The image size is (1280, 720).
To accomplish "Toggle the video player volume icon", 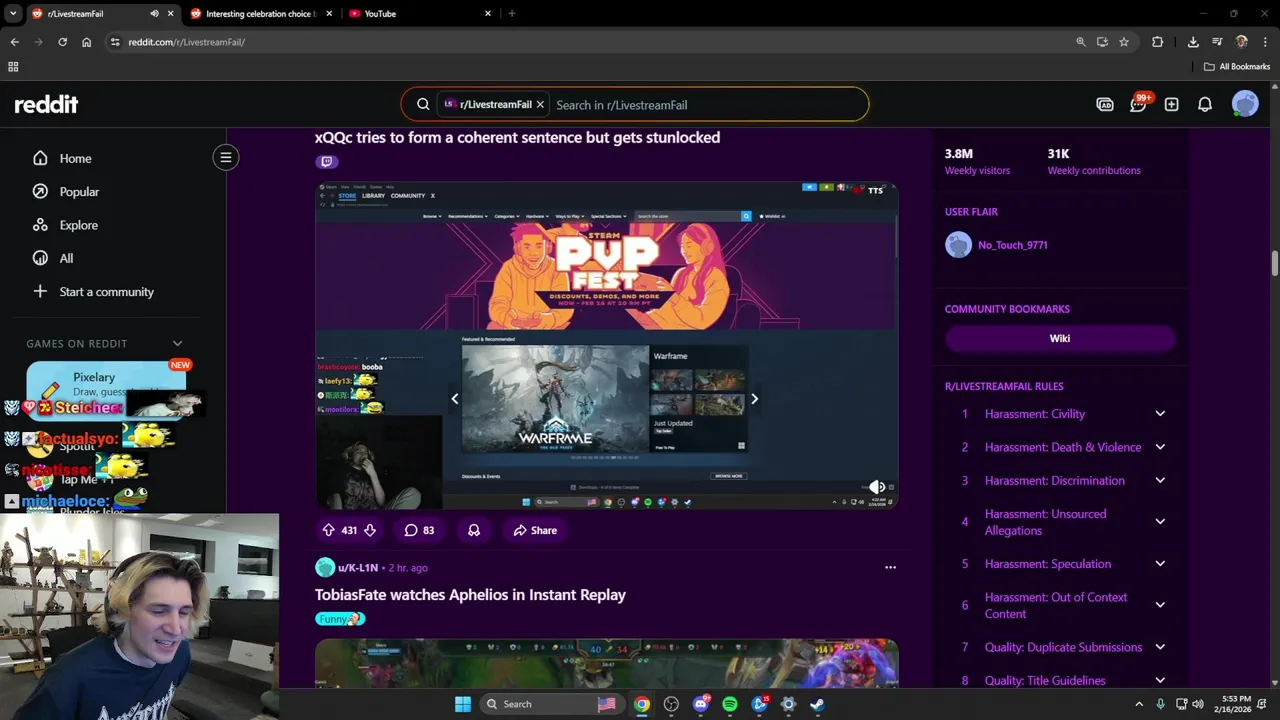I will point(876,487).
